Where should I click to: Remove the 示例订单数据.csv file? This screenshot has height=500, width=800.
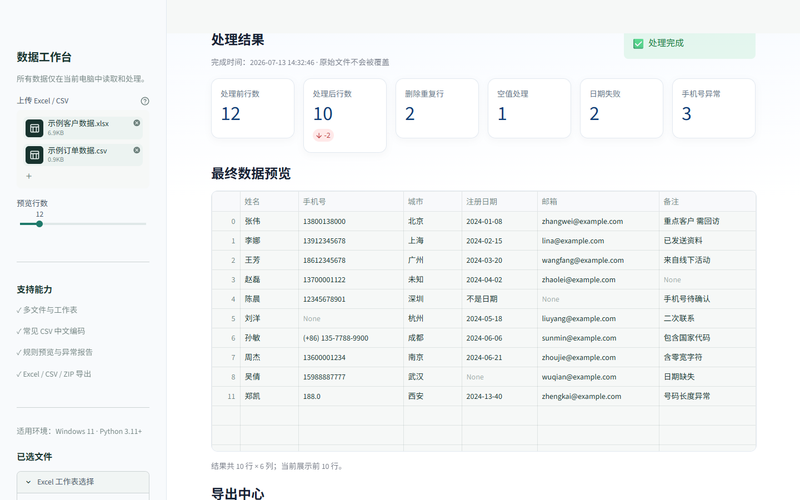pos(137,150)
